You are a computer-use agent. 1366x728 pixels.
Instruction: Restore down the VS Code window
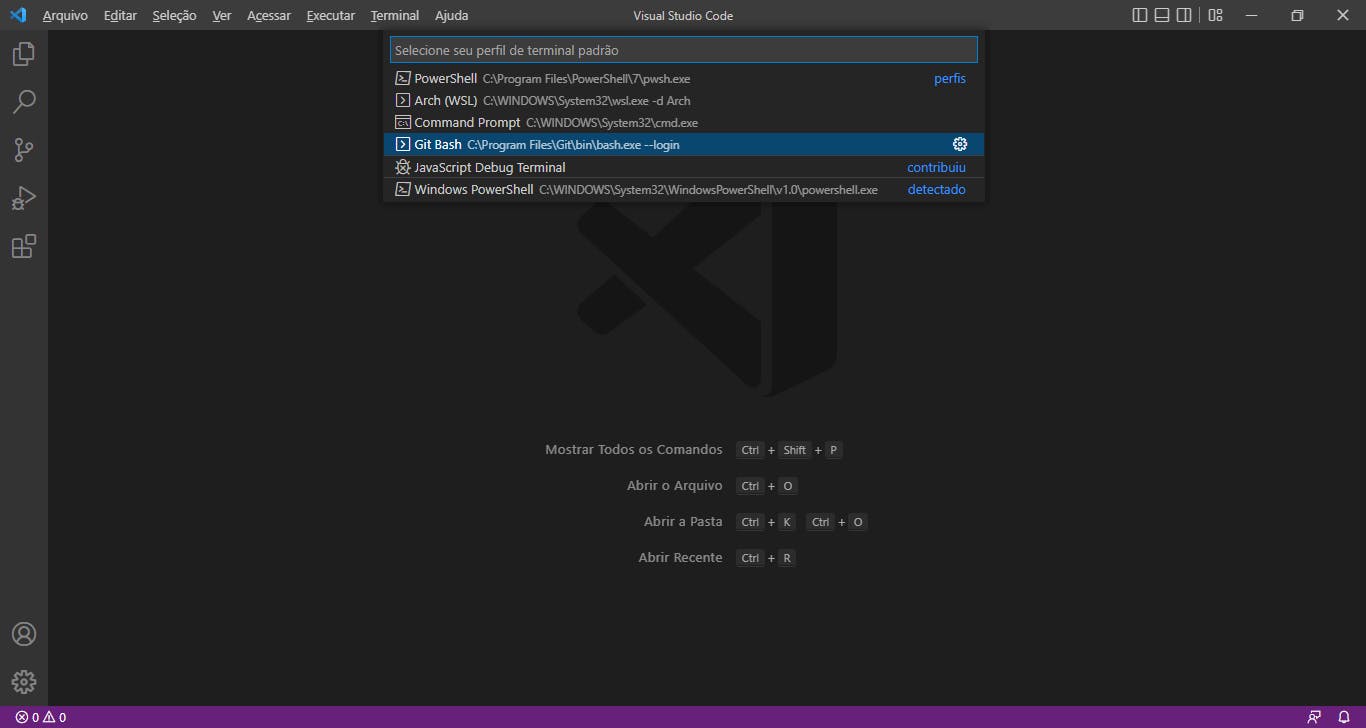[x=1297, y=15]
